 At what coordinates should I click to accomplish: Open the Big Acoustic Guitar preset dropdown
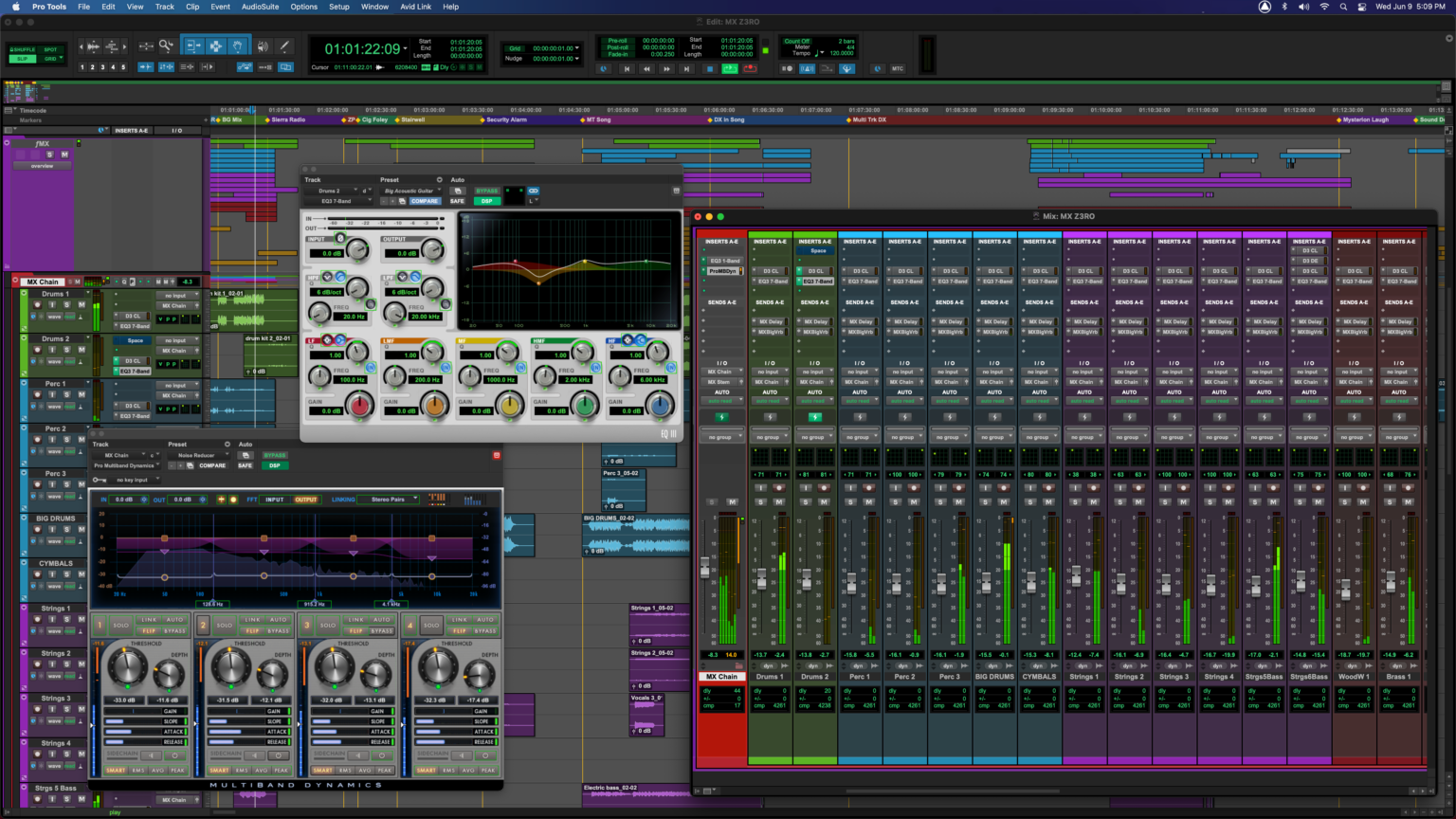pyautogui.click(x=410, y=191)
